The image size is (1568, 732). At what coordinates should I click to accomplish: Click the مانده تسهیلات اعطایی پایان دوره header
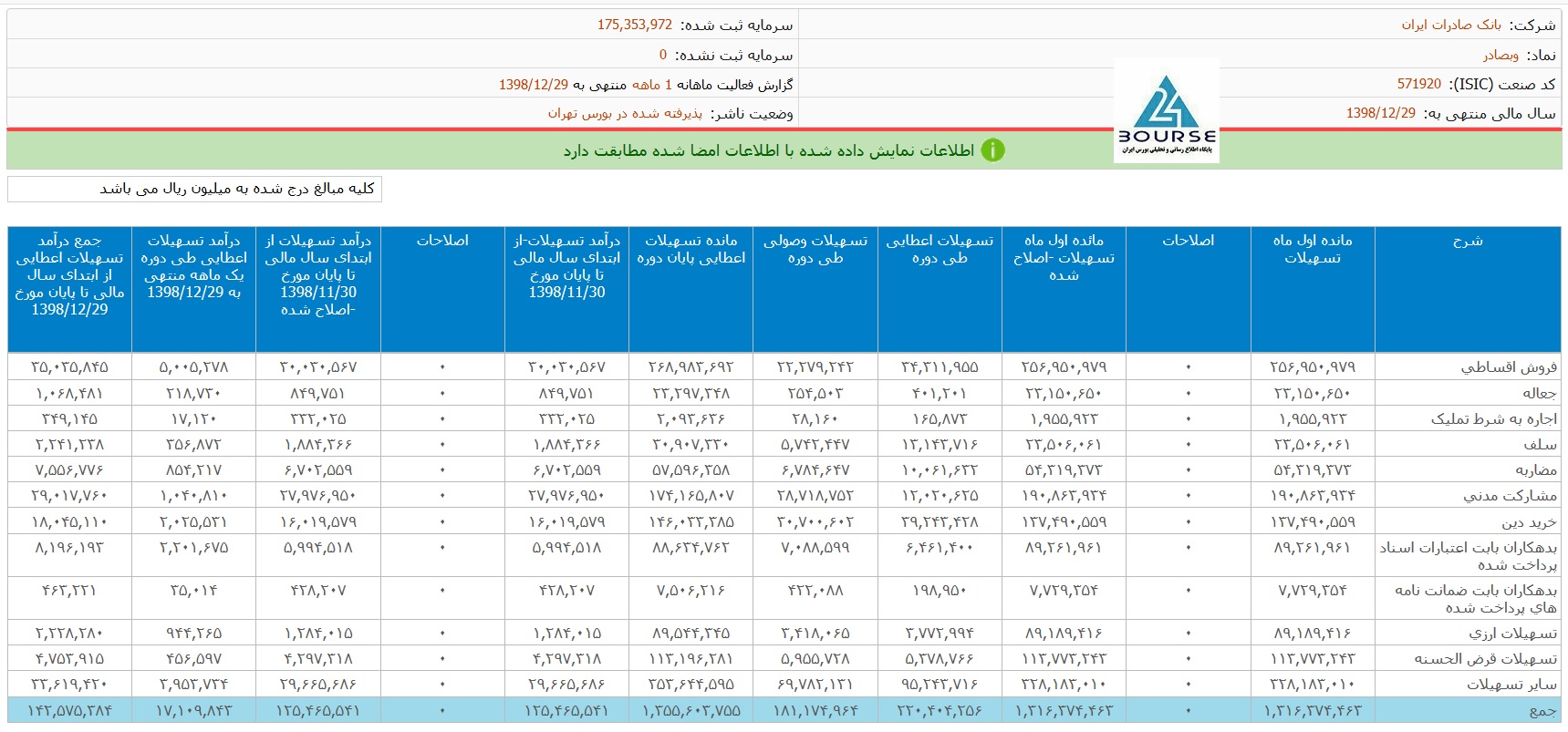tap(691, 249)
